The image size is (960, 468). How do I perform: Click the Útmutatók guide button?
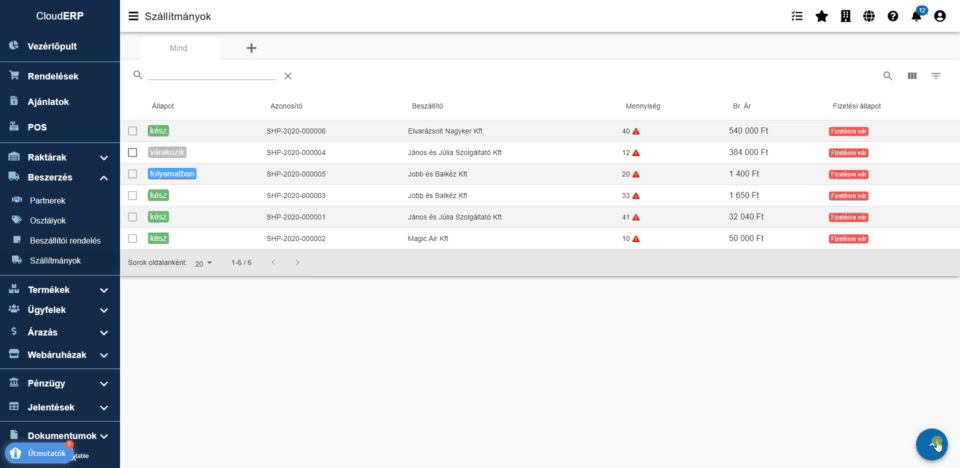tap(40, 453)
